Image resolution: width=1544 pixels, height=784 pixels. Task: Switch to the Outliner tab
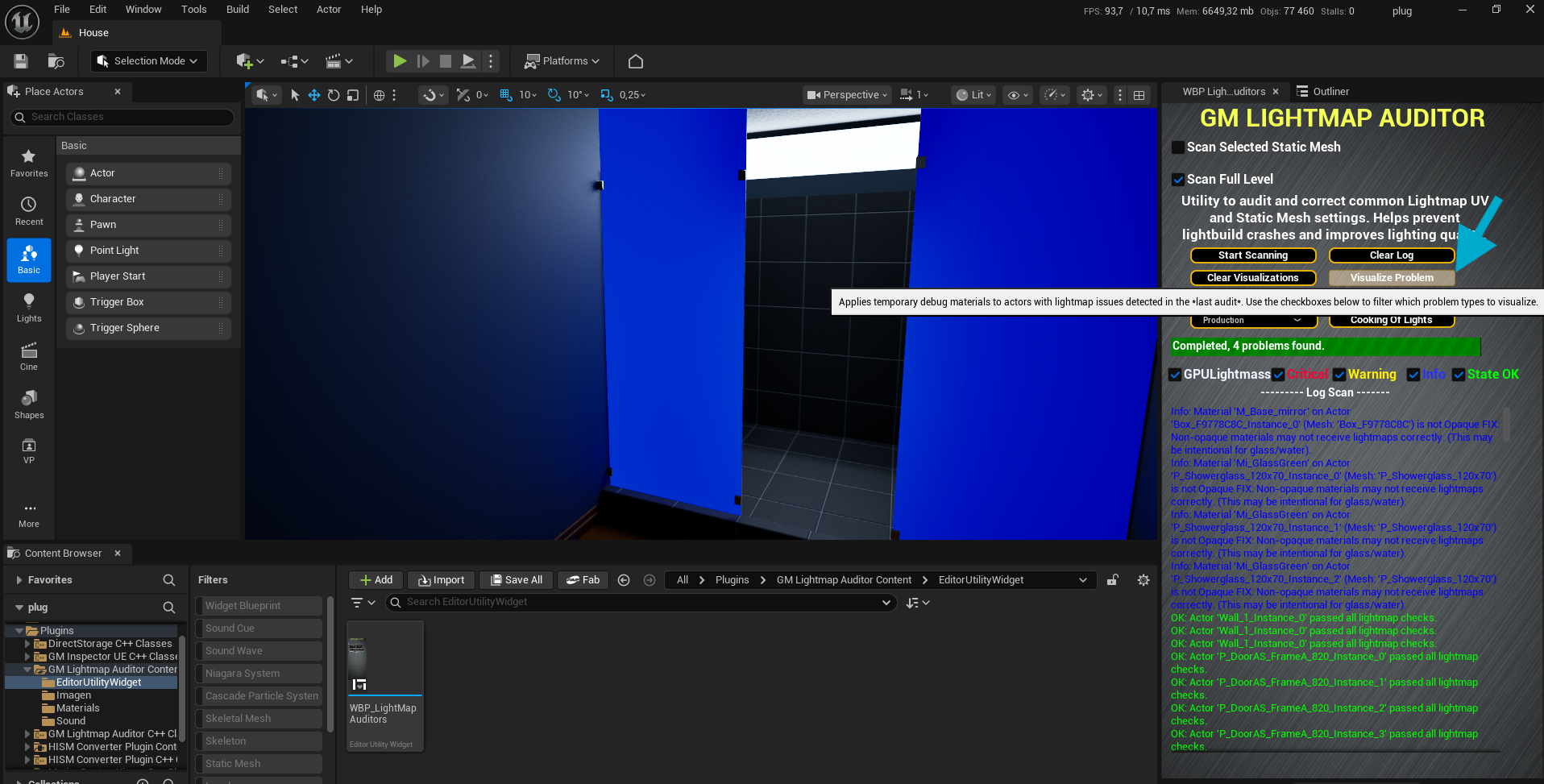[1329, 91]
